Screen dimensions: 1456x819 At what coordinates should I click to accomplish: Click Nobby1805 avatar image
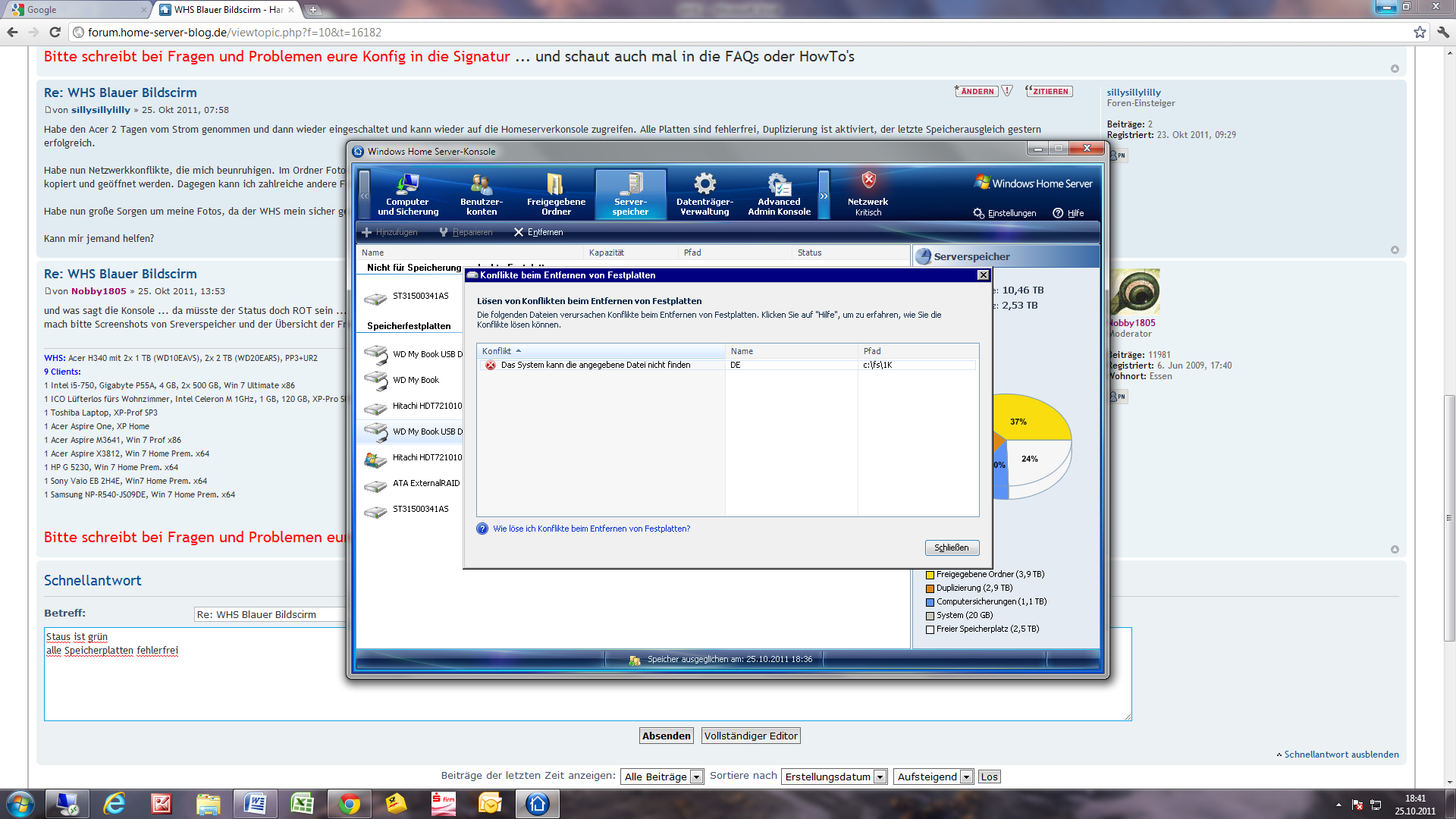tap(1134, 292)
